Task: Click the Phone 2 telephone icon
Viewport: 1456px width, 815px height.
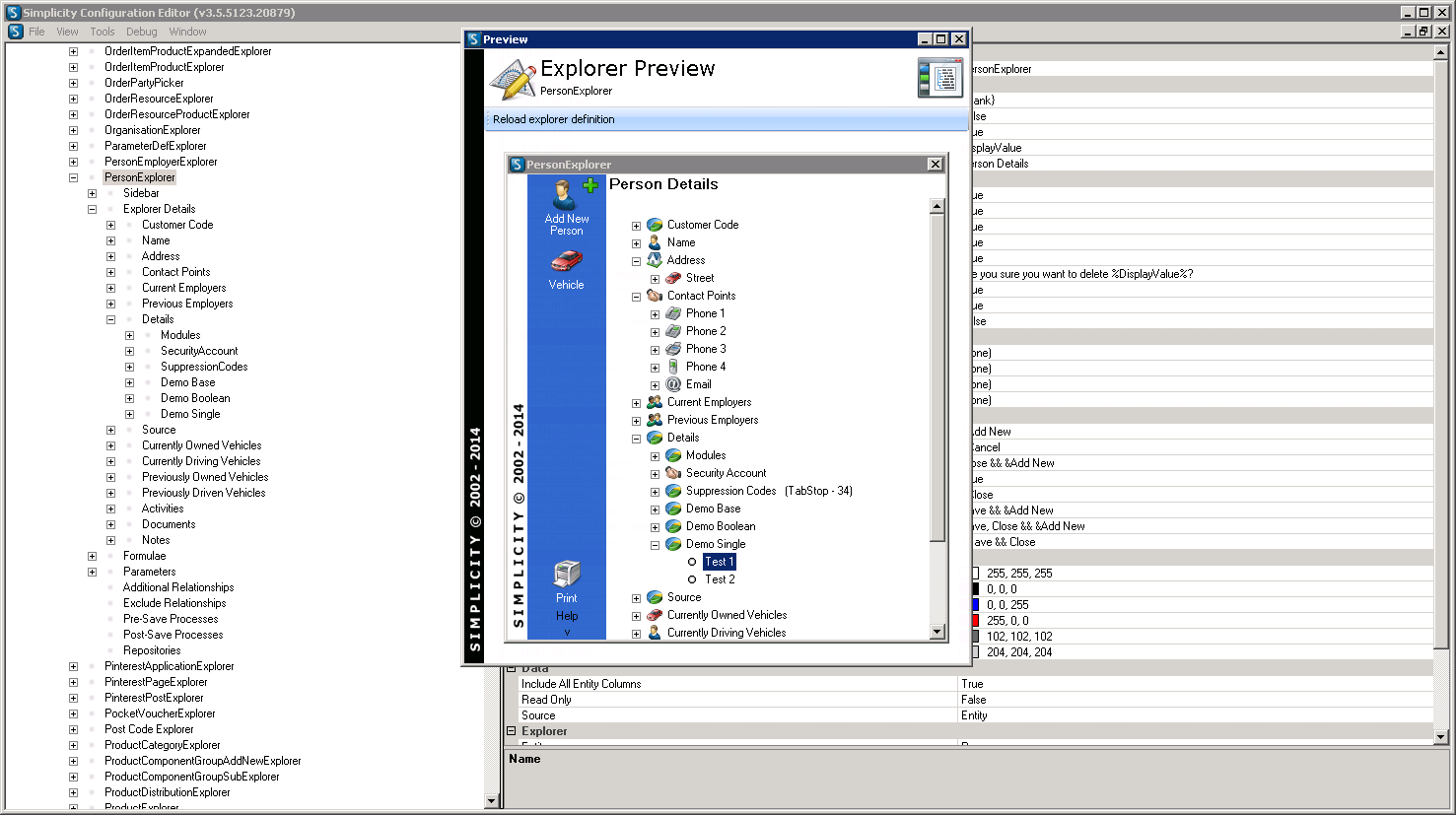Action: tap(673, 331)
